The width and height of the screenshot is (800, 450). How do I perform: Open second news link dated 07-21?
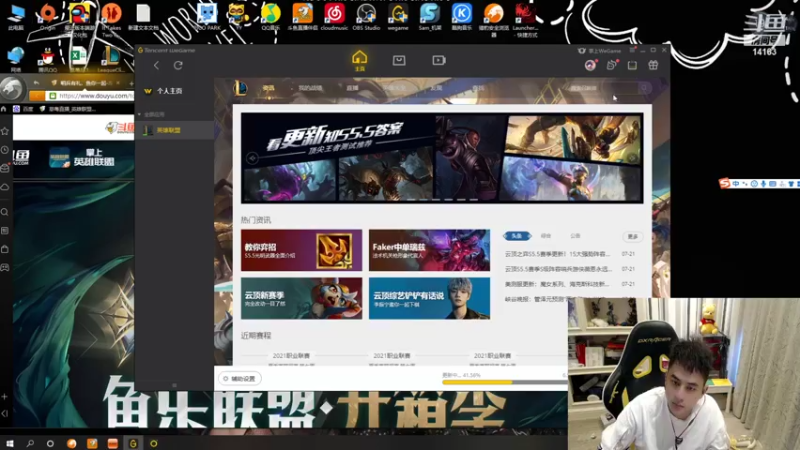(558, 269)
